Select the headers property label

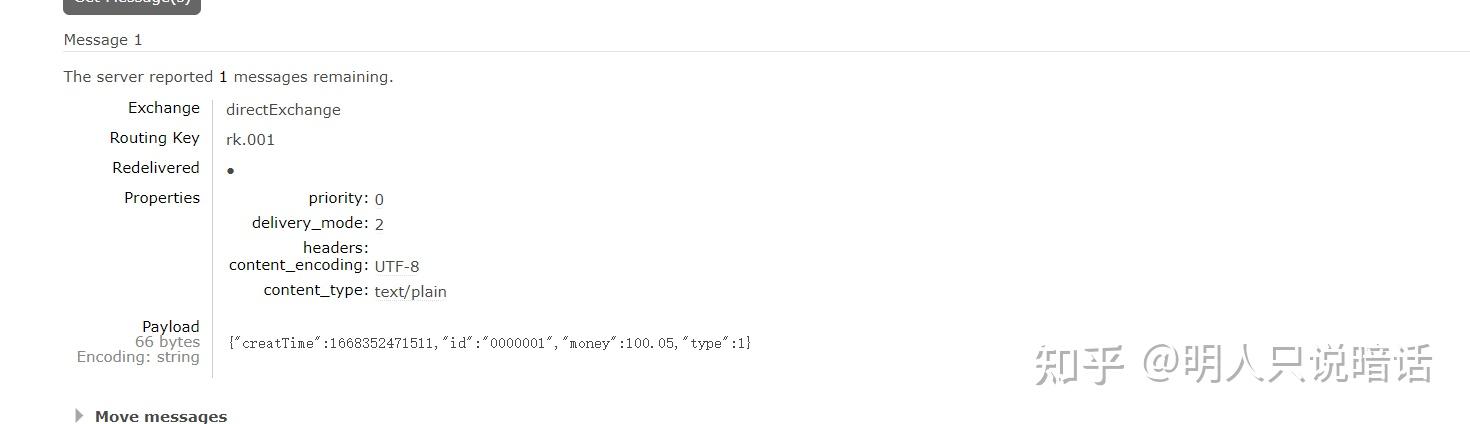tap(336, 247)
